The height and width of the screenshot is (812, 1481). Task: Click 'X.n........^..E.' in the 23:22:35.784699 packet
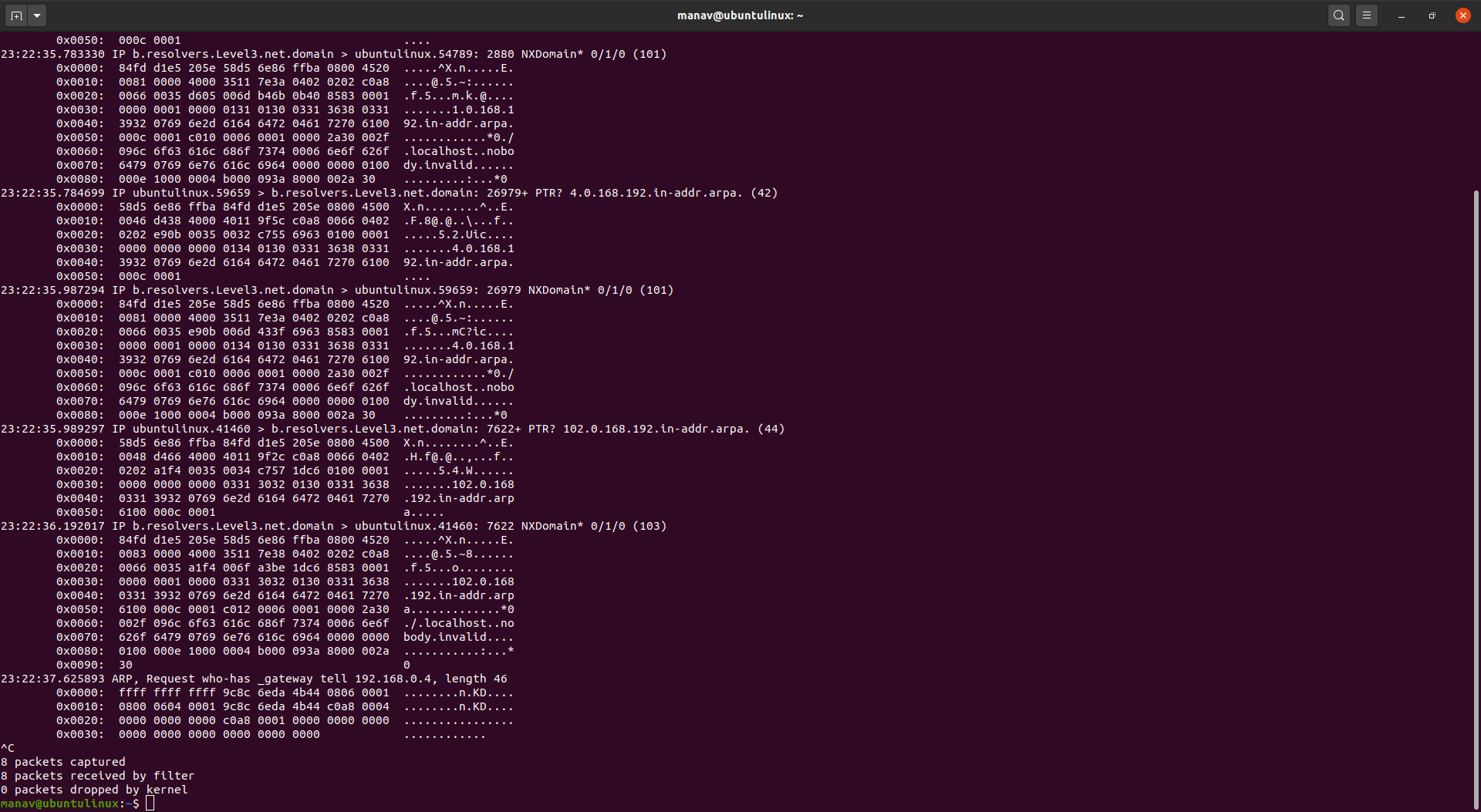(x=458, y=207)
